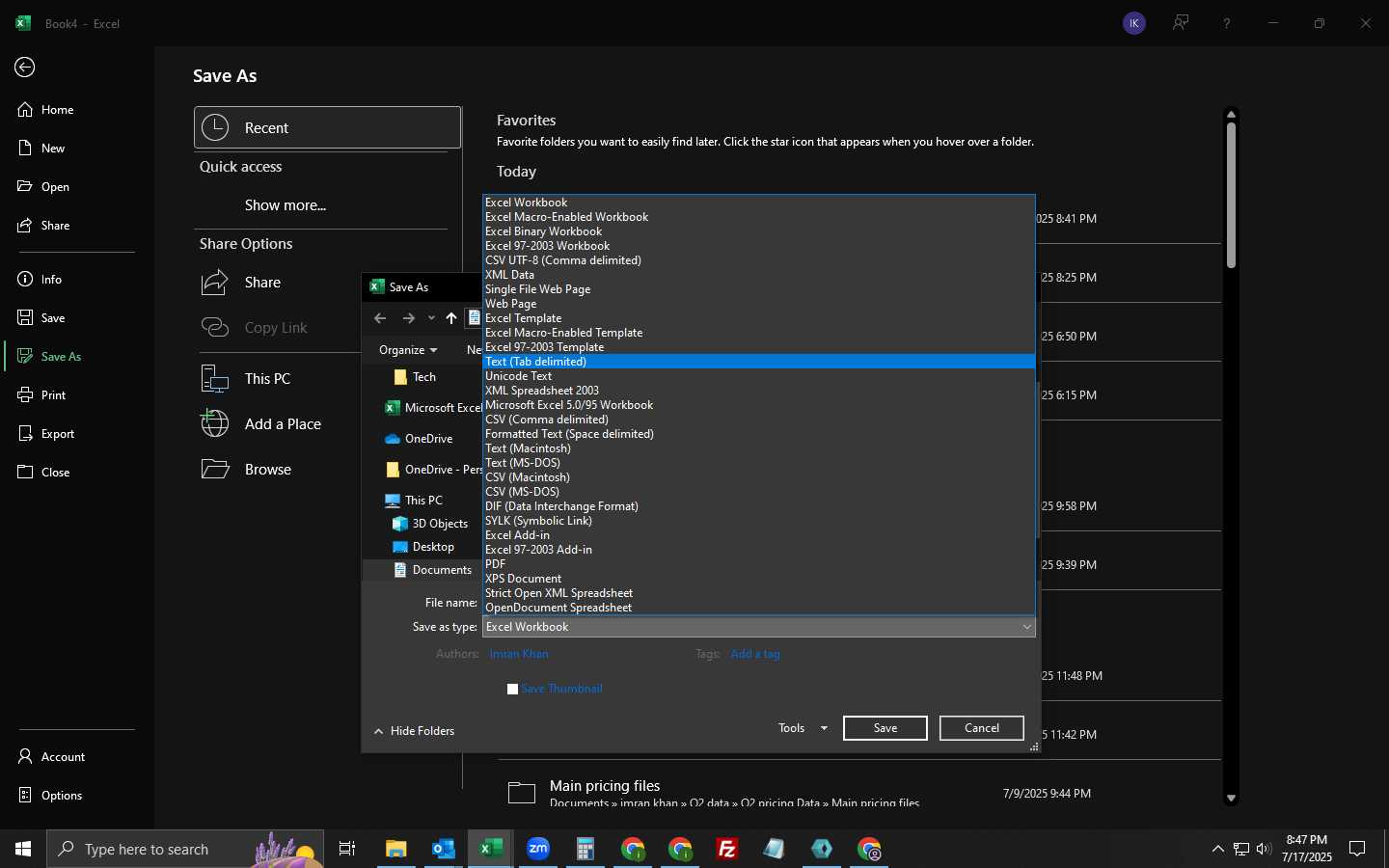Open Outlook from the taskbar
Viewport: 1389px width, 868px height.
443,849
